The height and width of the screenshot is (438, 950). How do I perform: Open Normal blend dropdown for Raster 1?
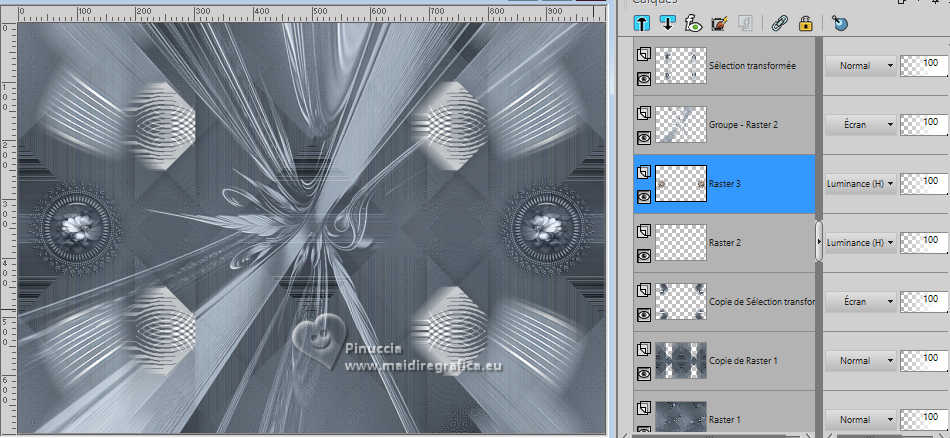tap(860, 419)
